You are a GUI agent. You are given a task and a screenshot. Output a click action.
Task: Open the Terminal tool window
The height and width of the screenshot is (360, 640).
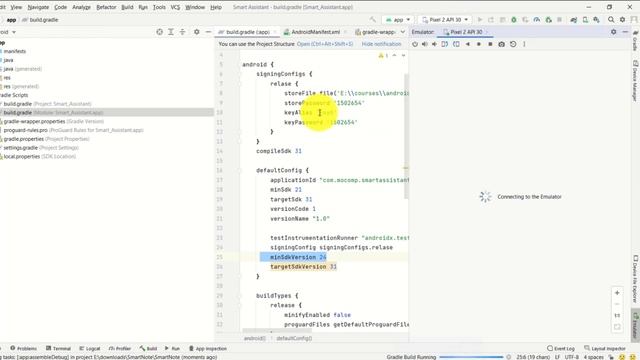pos(58,349)
